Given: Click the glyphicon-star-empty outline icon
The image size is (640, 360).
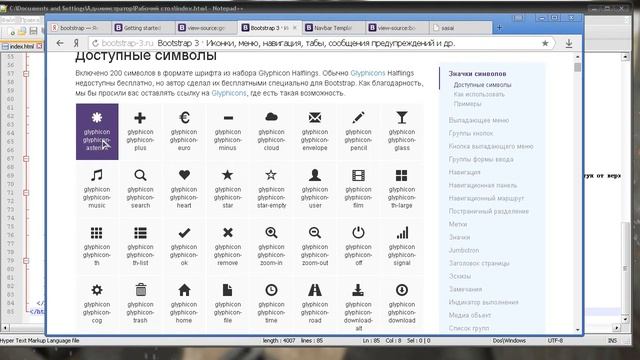Looking at the screenshot, I should click(271, 175).
